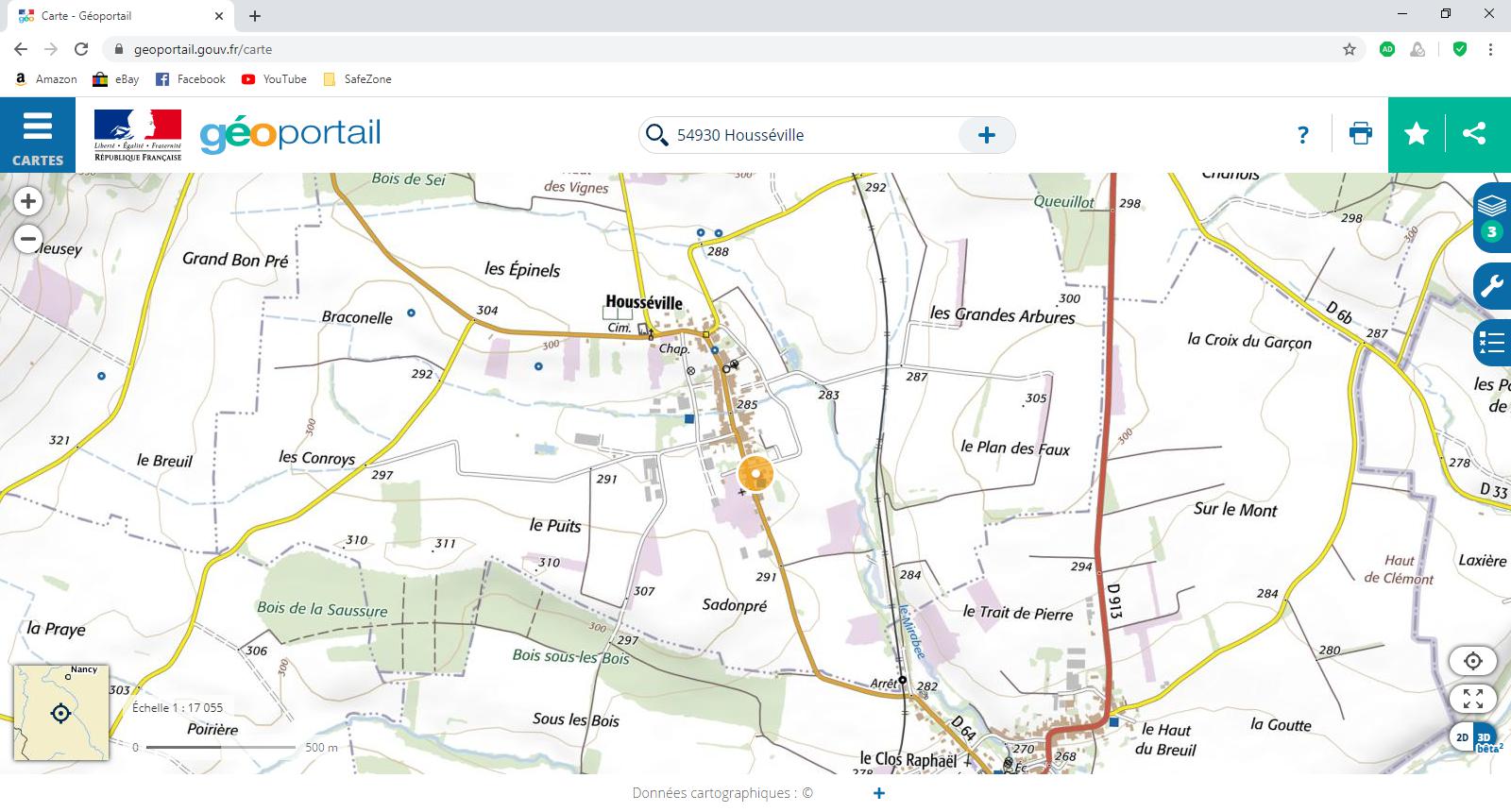
Task: Click the géoportail logo
Action: coord(291,134)
